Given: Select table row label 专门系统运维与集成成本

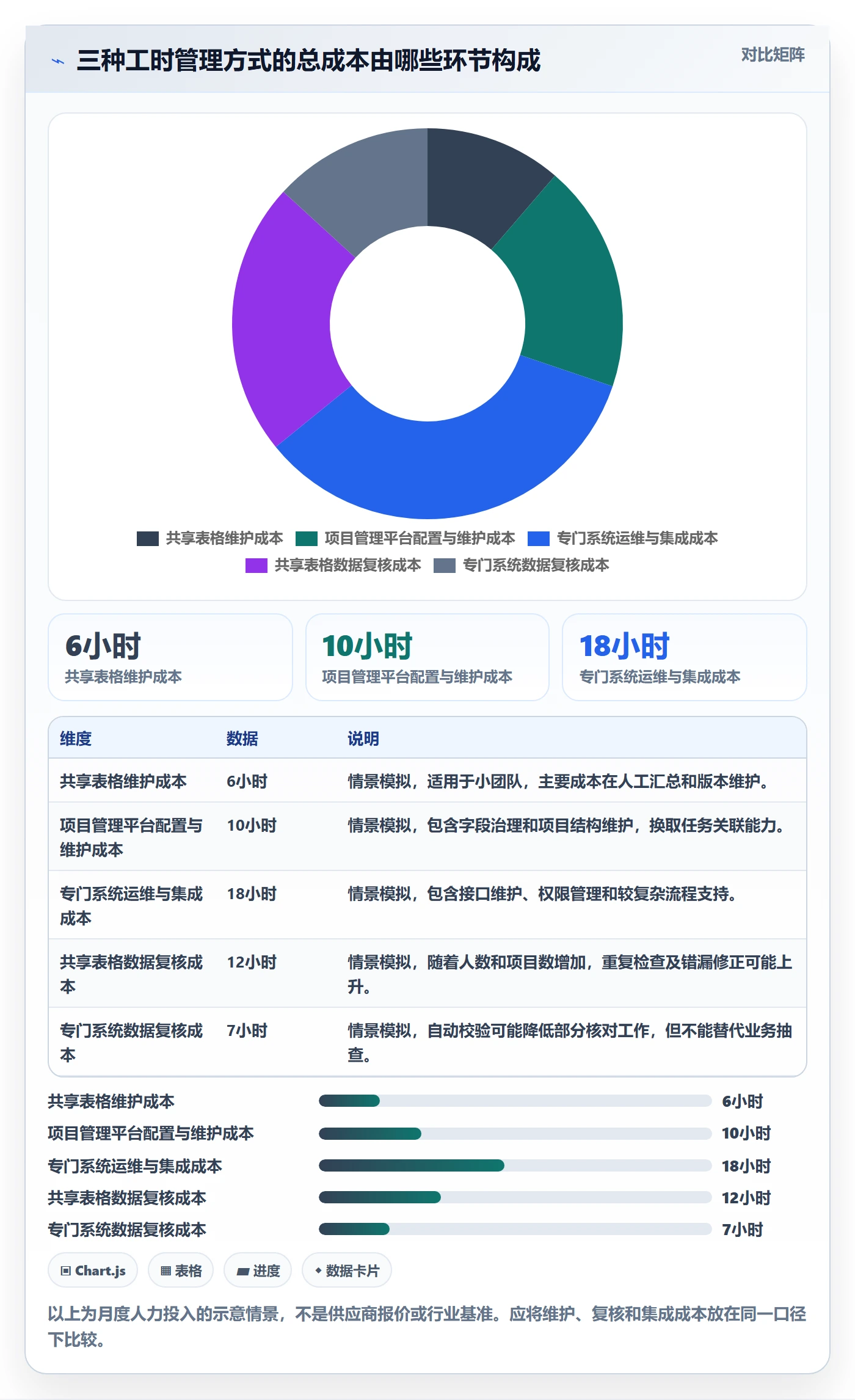Looking at the screenshot, I should coord(131,906).
